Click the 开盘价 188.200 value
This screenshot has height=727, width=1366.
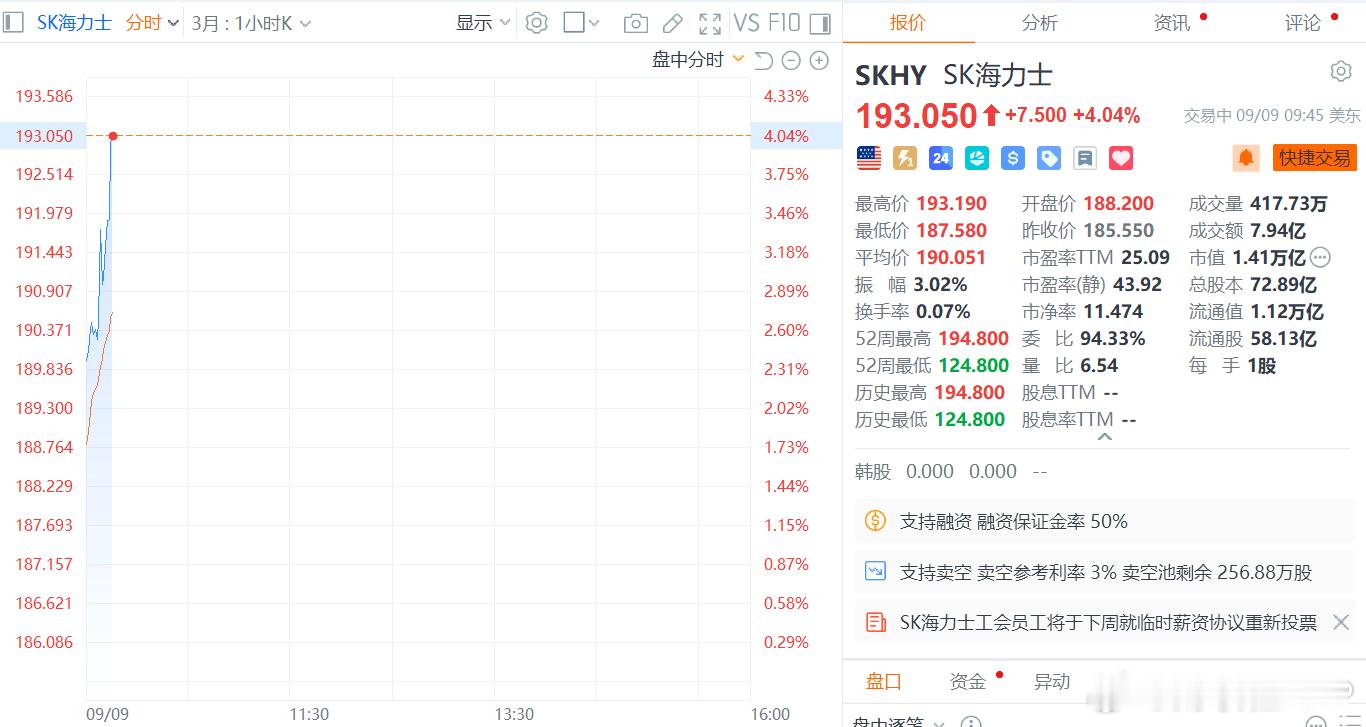[x=1118, y=203]
